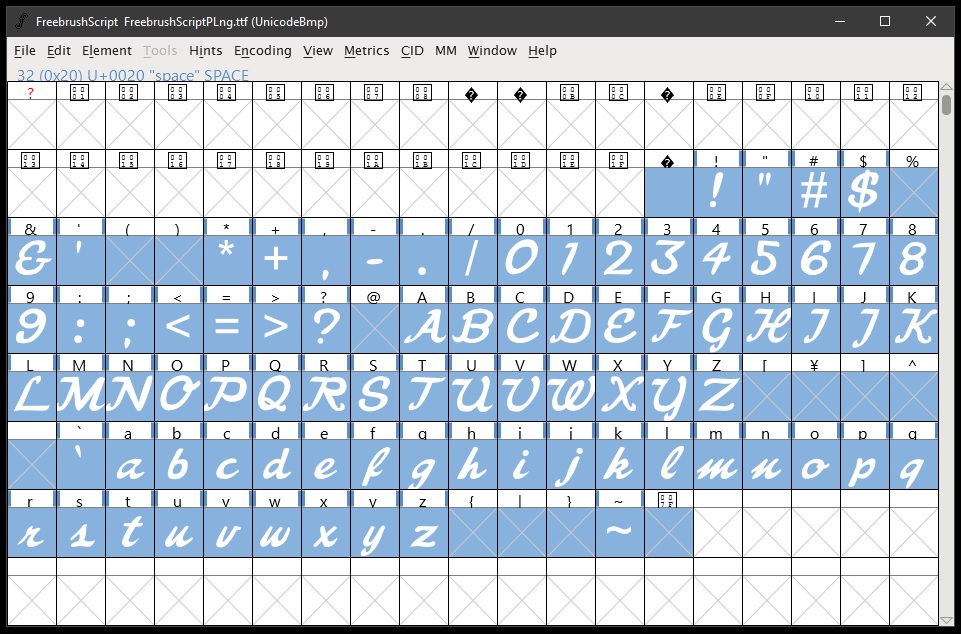Screen dimensions: 961x634
Task: Open the Window menu
Action: pos(492,51)
